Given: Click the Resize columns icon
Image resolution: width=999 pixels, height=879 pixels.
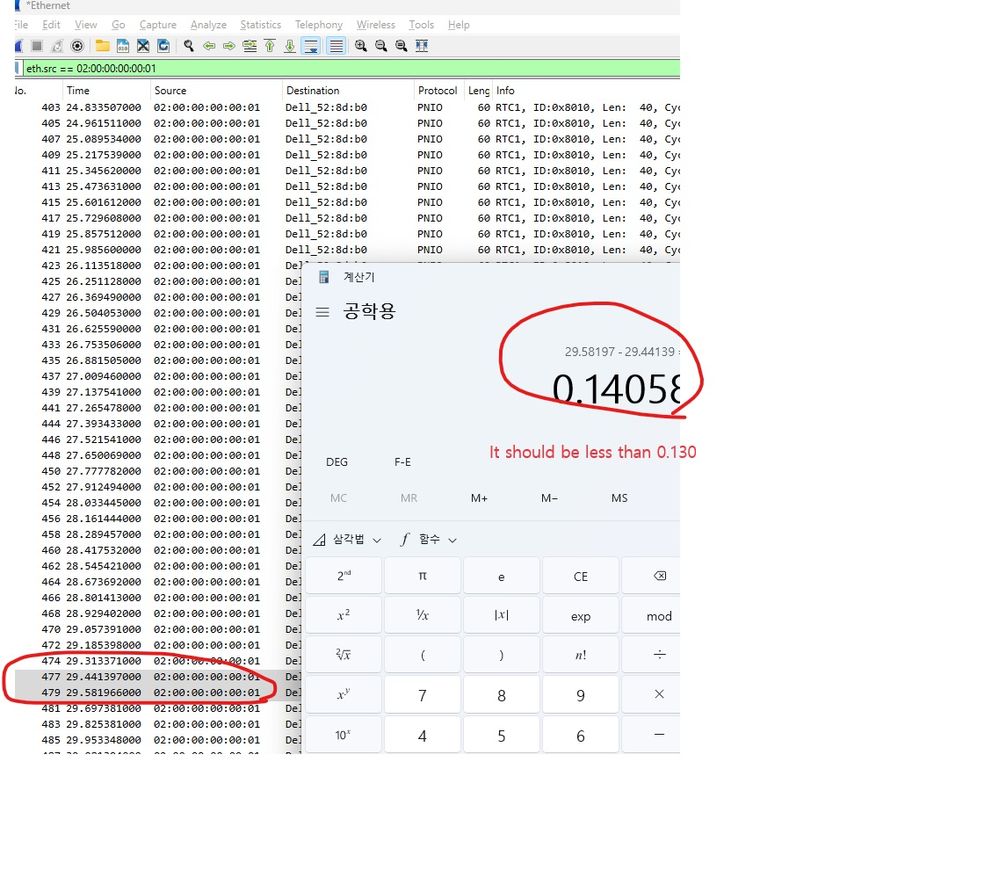Looking at the screenshot, I should coord(422,46).
